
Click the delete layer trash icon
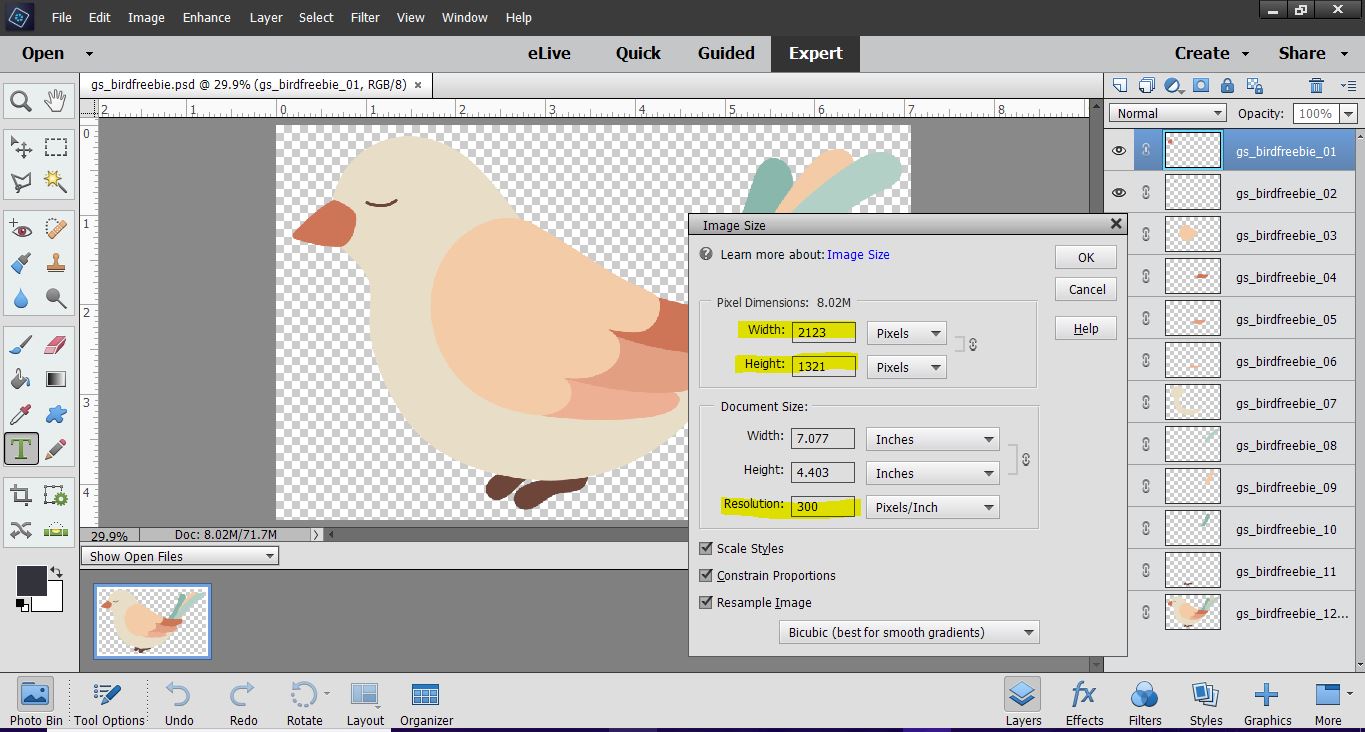[x=1317, y=86]
